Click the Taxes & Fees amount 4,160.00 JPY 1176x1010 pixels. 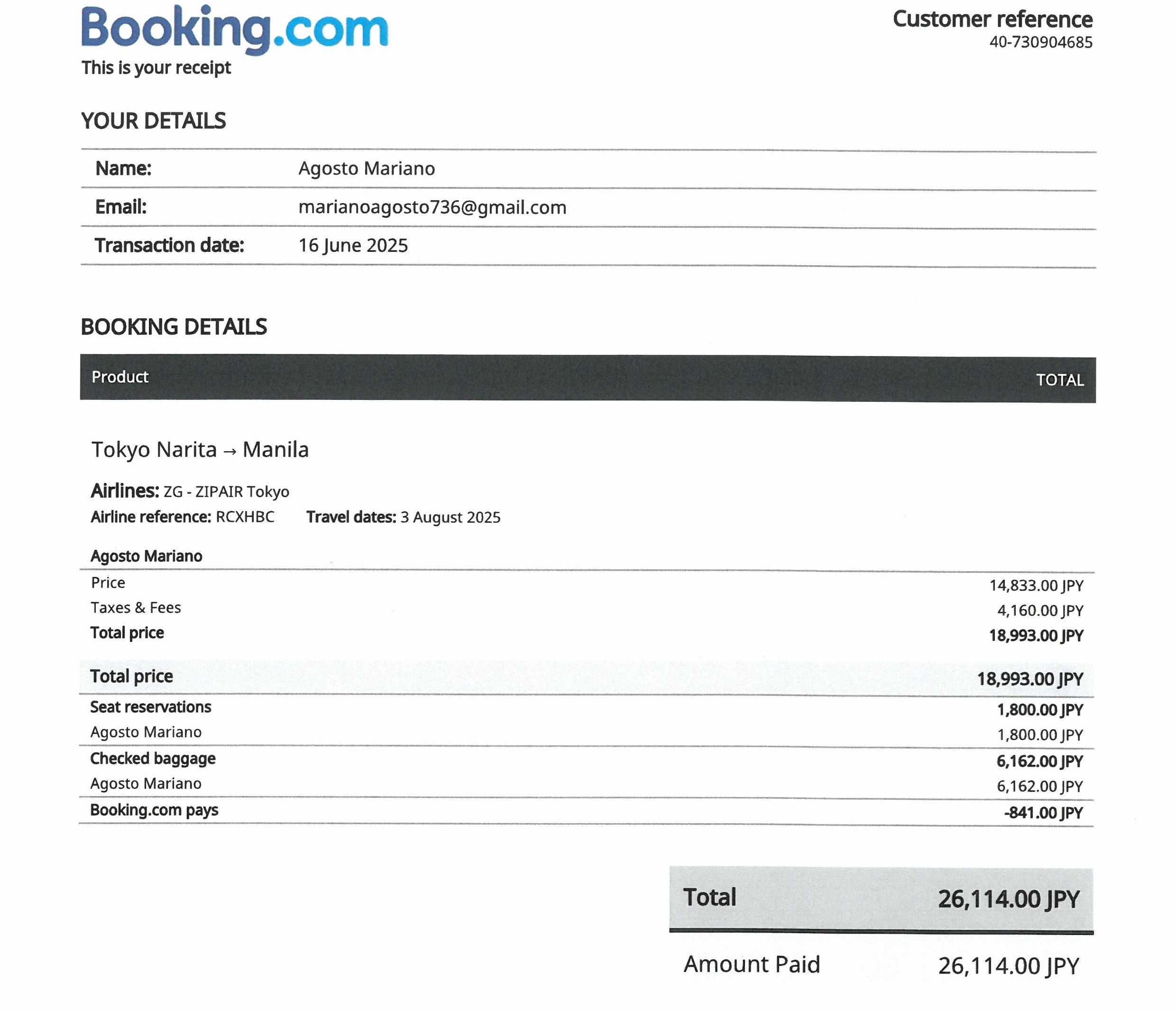tap(1040, 610)
